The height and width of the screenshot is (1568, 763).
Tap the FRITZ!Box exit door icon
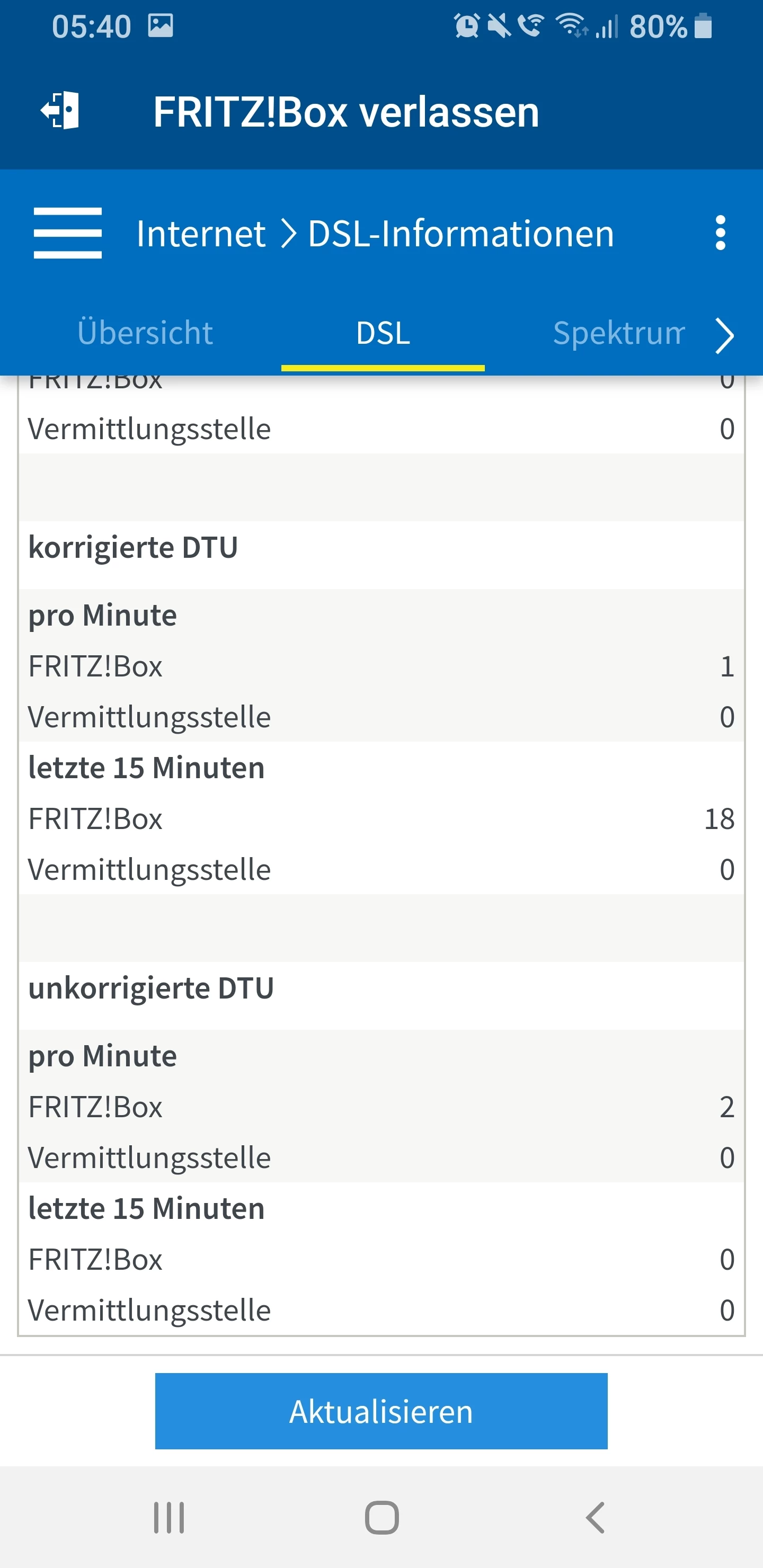tap(60, 111)
